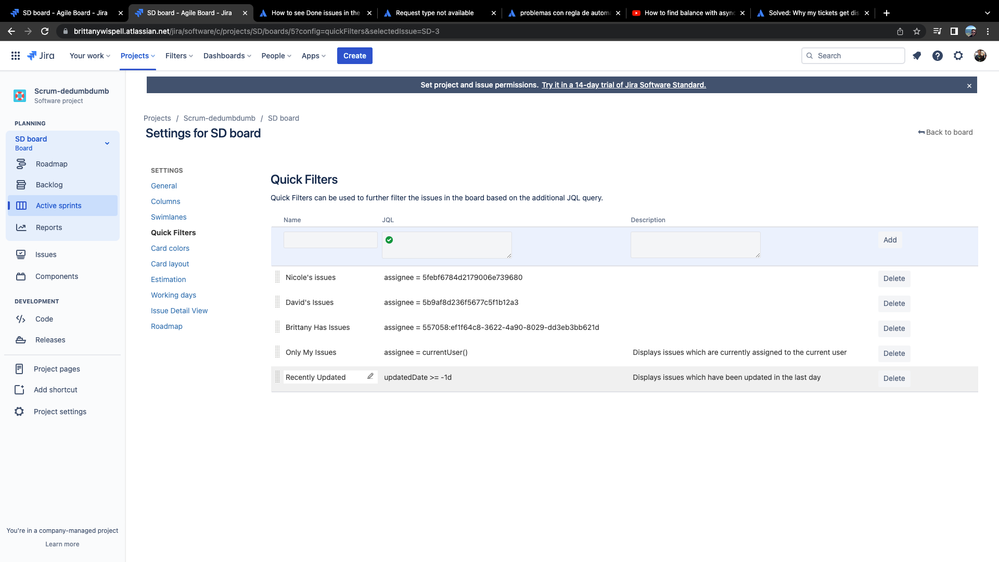Click the Project settings gear icon
This screenshot has height=562, width=999.
tap(19, 412)
